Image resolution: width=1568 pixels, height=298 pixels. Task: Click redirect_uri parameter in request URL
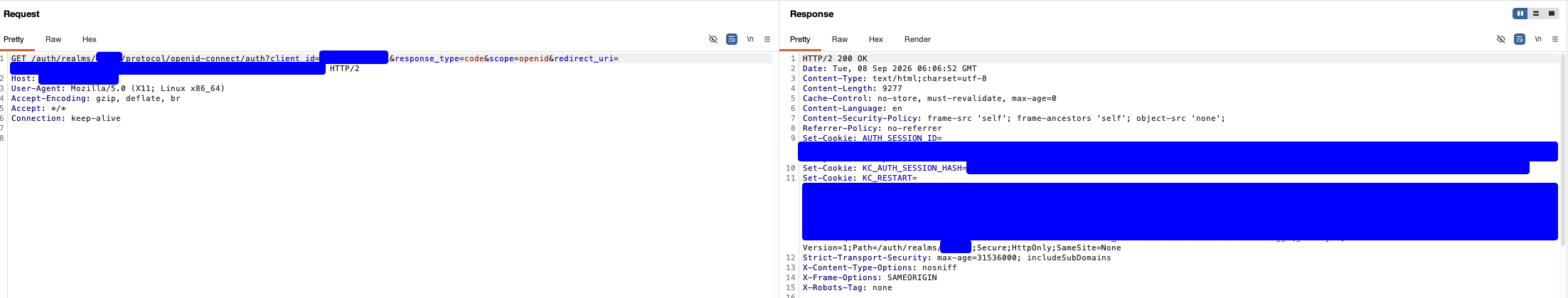click(586, 58)
